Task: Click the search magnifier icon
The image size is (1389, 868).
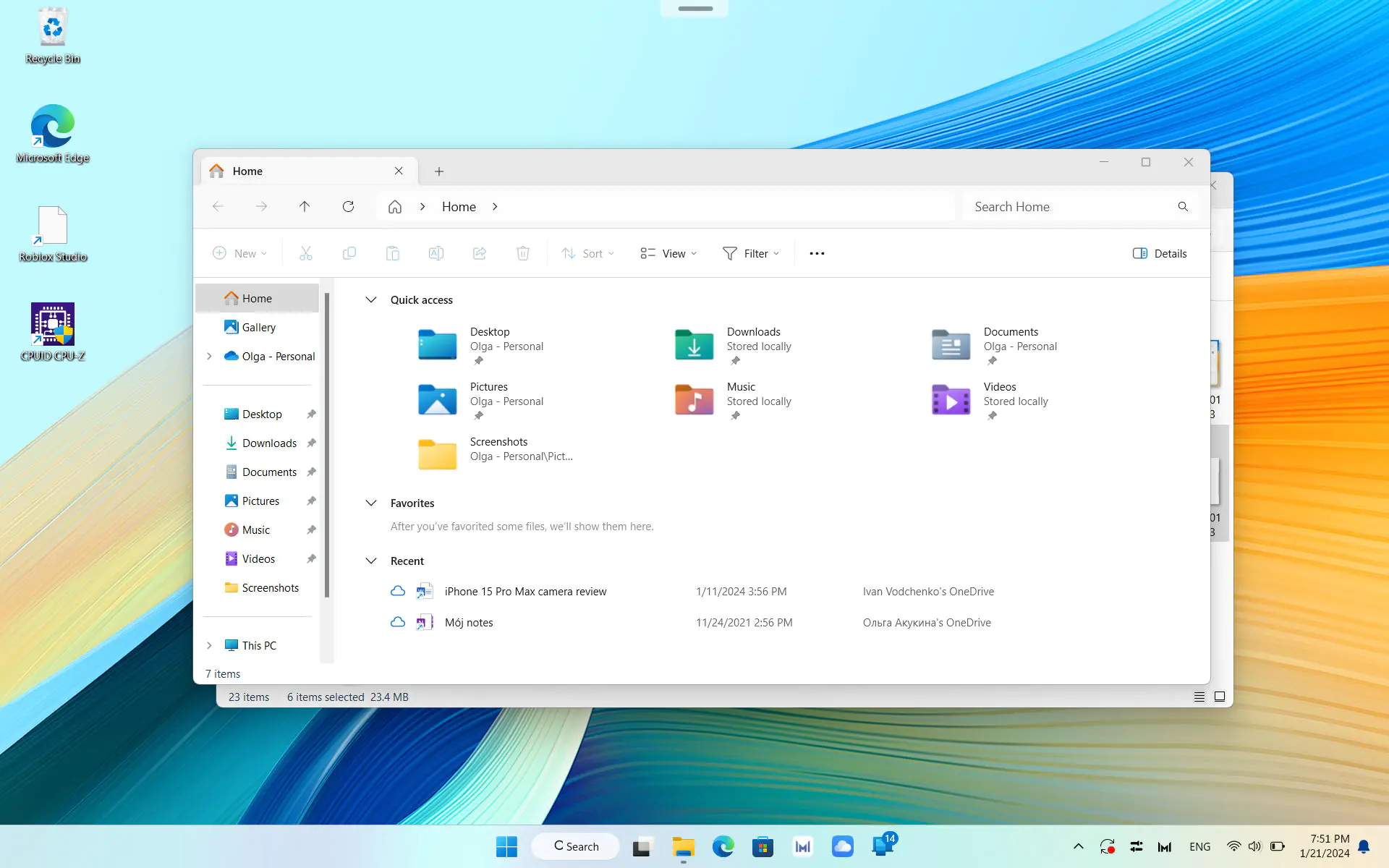Action: 1183,207
